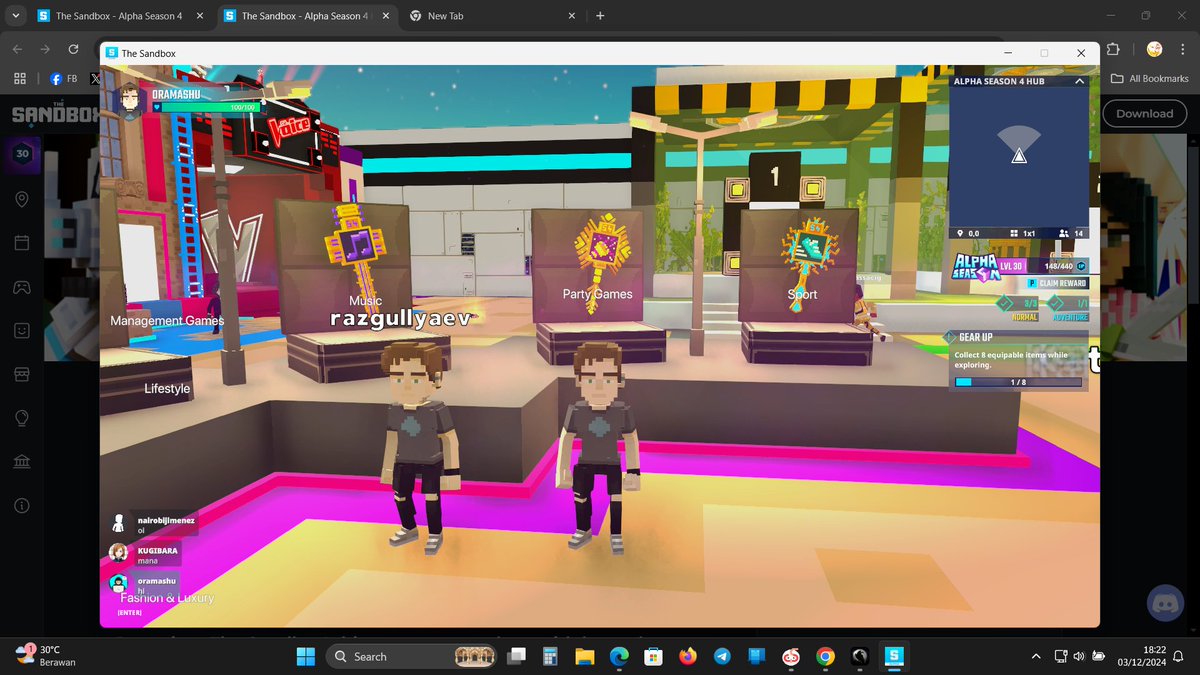The height and width of the screenshot is (675, 1200).
Task: Open the tab search dropdown in Chrome
Action: click(15, 16)
